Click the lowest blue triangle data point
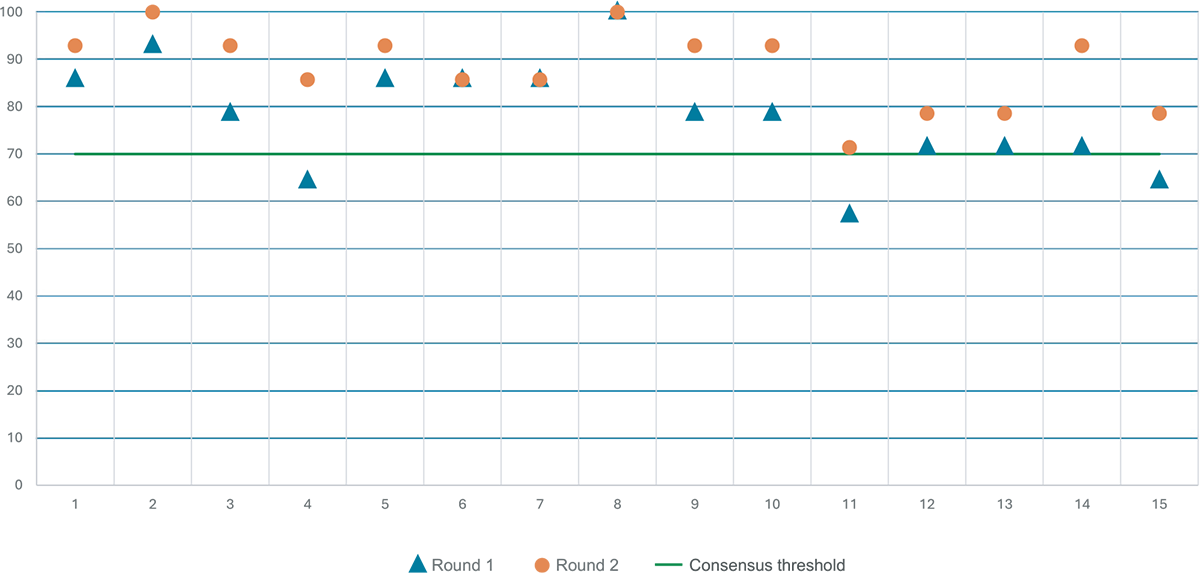The width and height of the screenshot is (1200, 573). (849, 214)
